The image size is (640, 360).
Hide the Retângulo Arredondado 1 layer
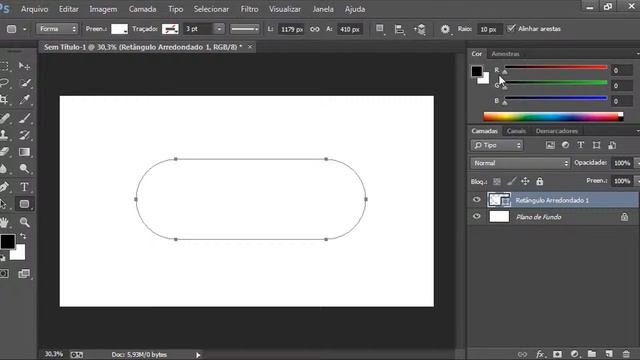click(x=476, y=200)
